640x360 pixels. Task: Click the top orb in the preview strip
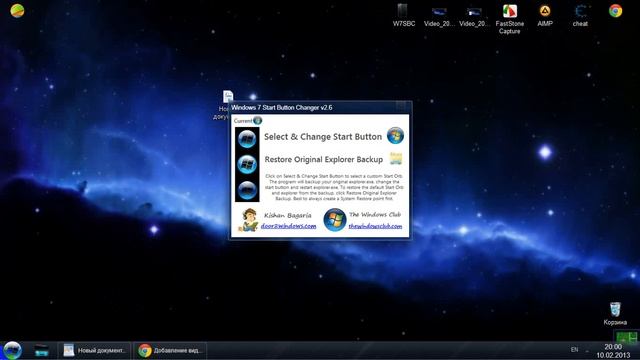pyautogui.click(x=247, y=139)
